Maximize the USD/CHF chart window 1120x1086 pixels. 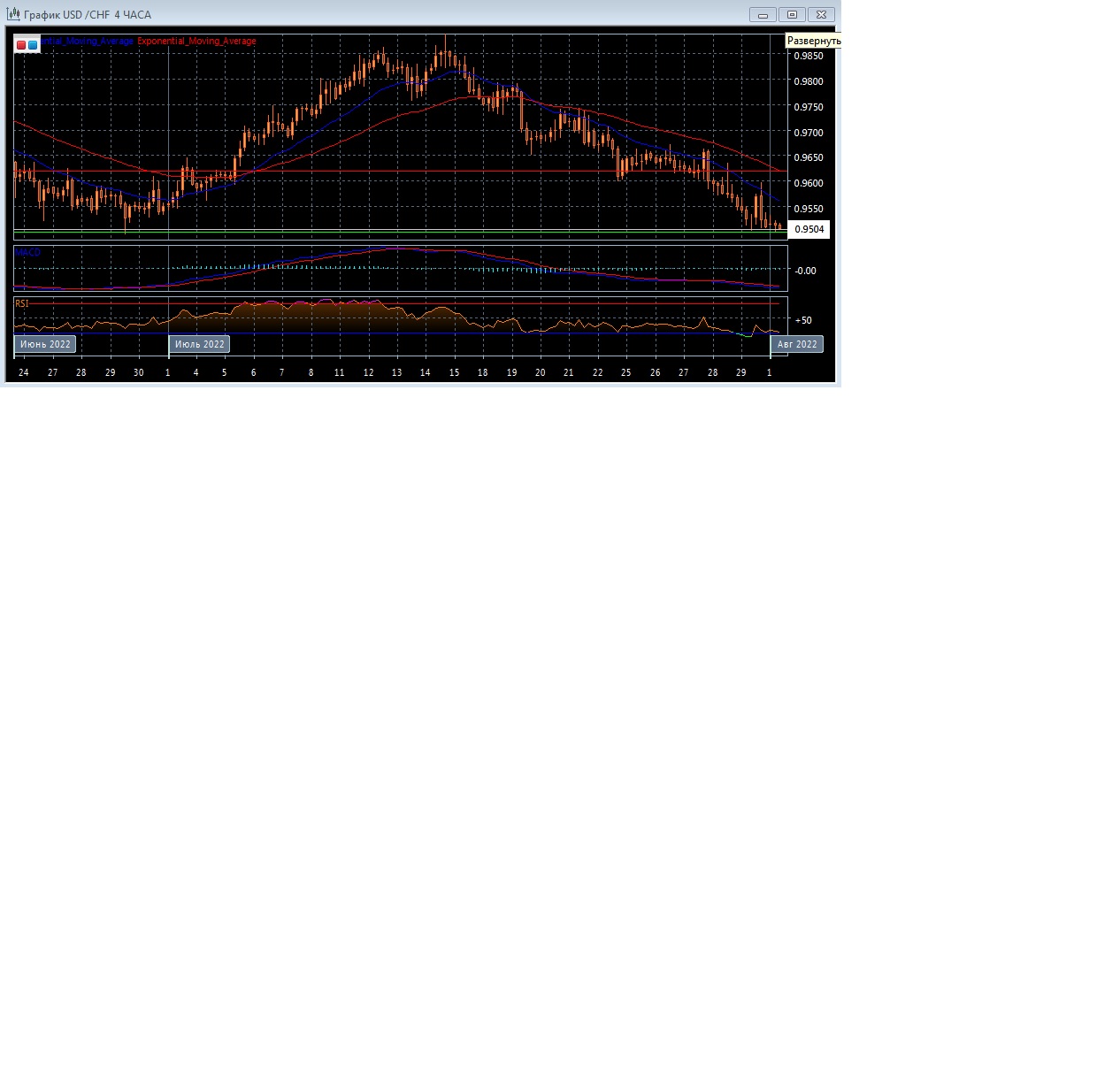click(792, 15)
